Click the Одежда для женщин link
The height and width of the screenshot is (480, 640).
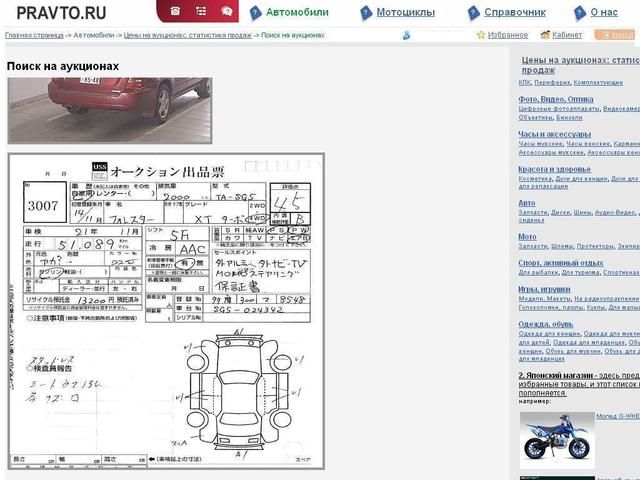click(x=549, y=334)
